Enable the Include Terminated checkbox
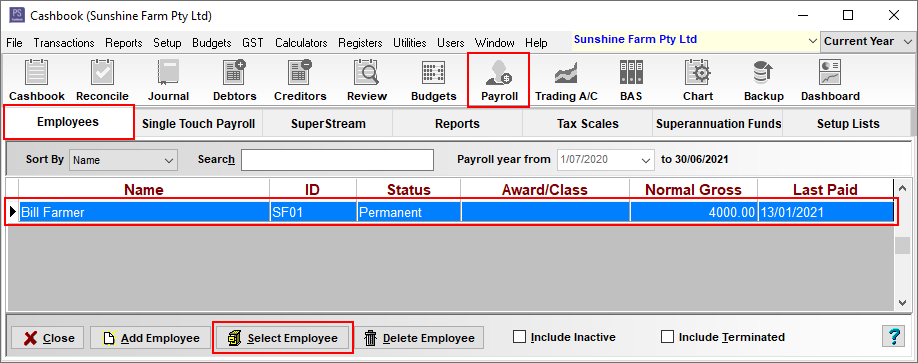 tap(667, 337)
